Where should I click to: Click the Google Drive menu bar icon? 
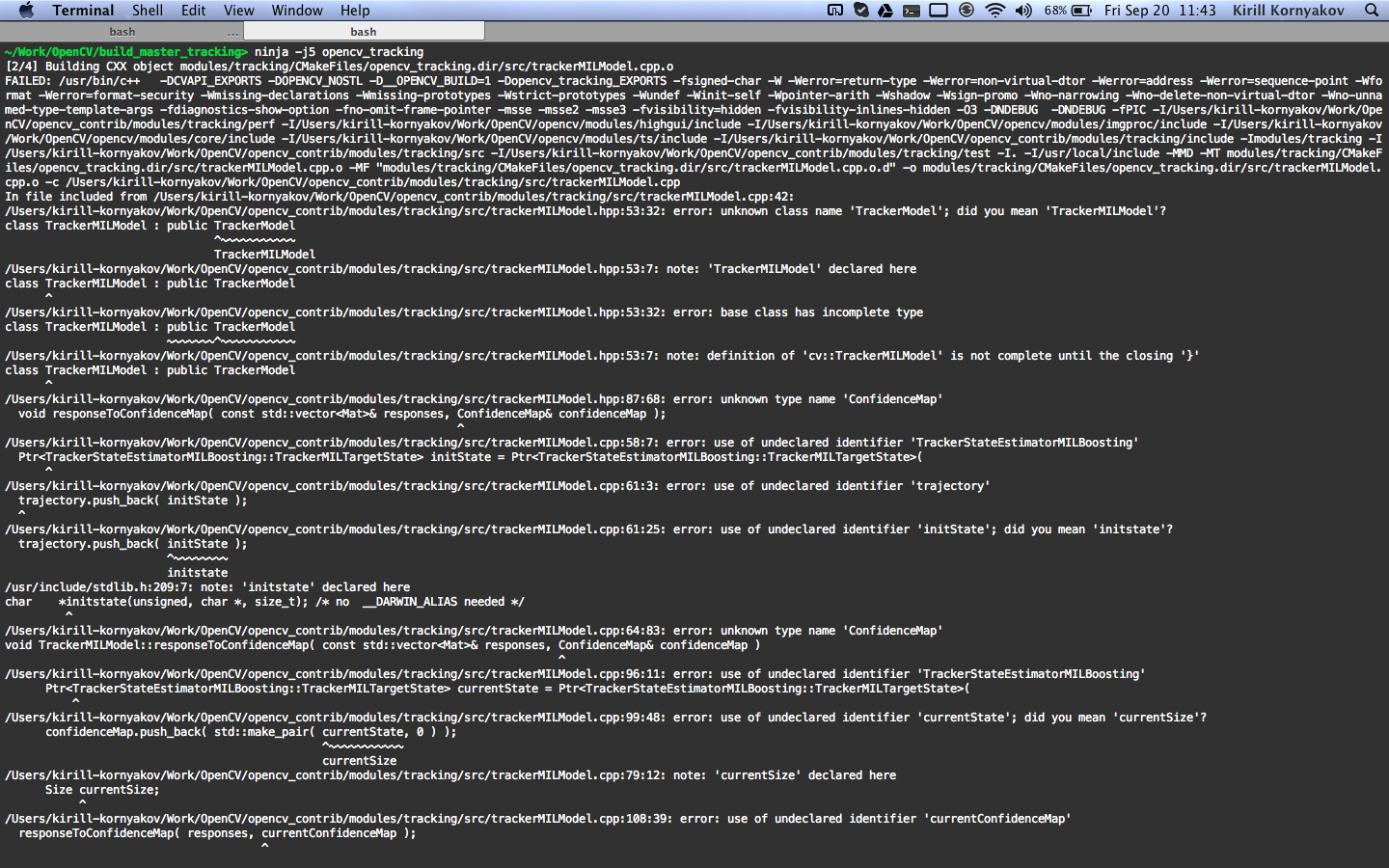885,10
